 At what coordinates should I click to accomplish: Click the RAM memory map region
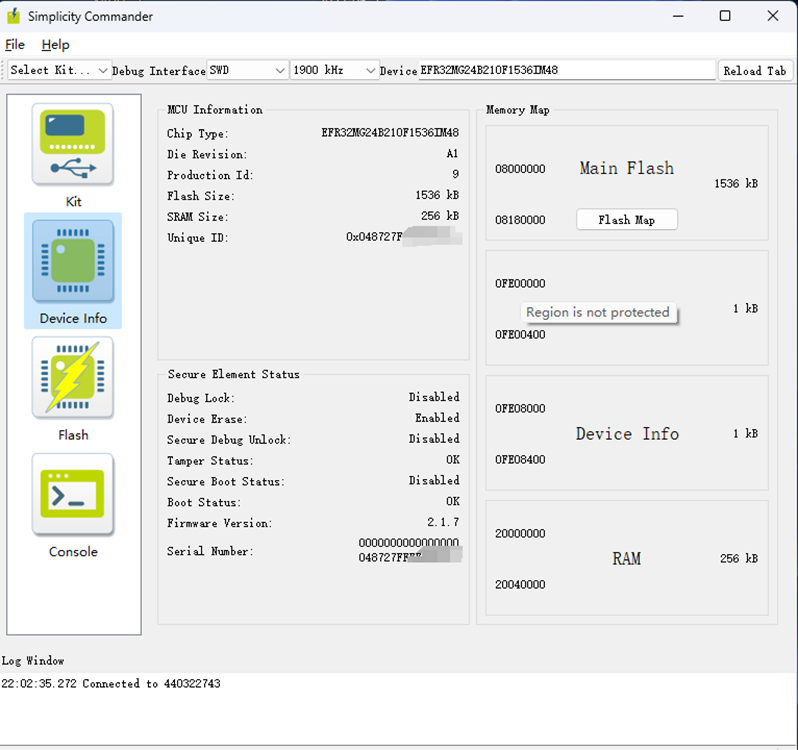pos(626,558)
